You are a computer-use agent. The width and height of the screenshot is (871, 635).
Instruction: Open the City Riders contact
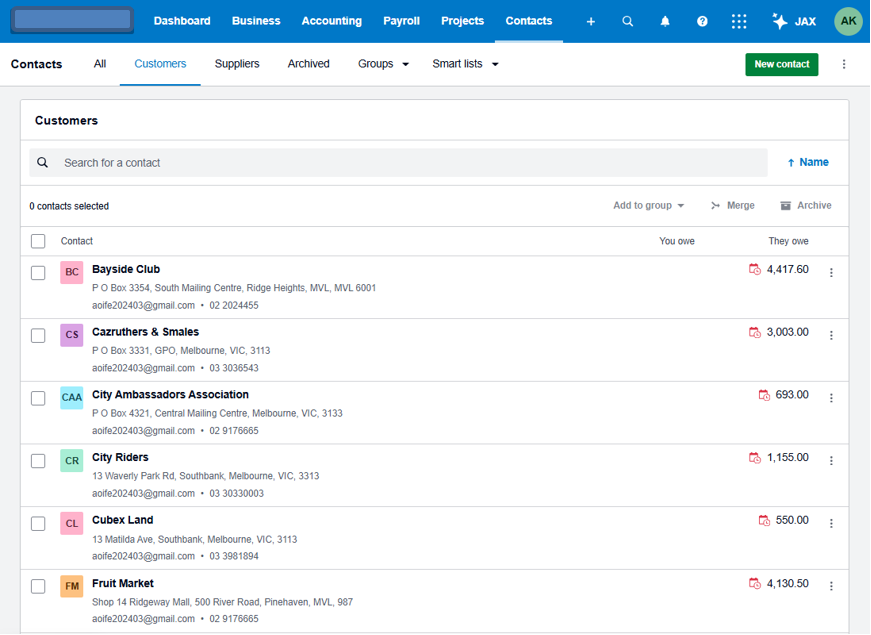[x=120, y=458]
